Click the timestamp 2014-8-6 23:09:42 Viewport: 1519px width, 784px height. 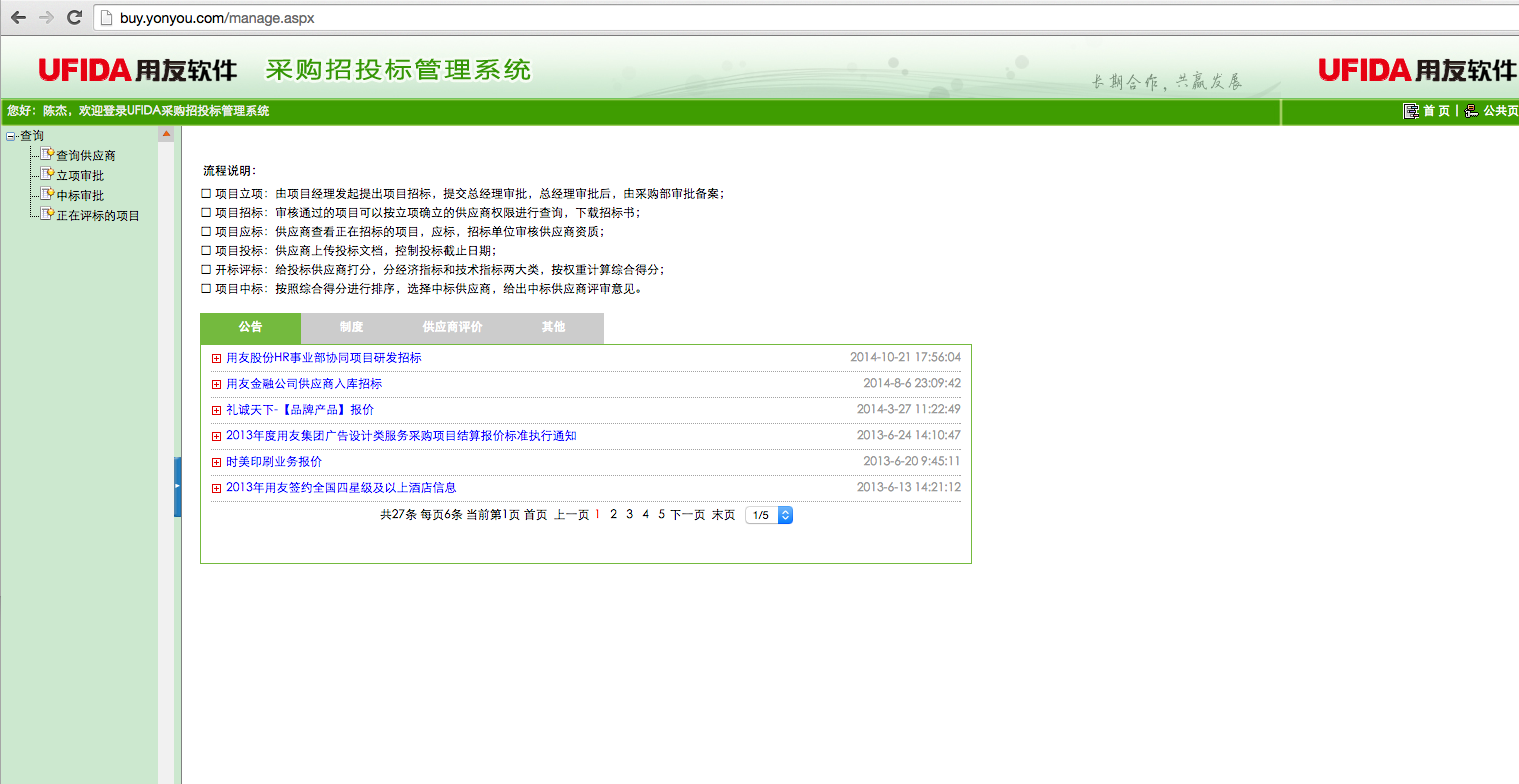coord(912,383)
